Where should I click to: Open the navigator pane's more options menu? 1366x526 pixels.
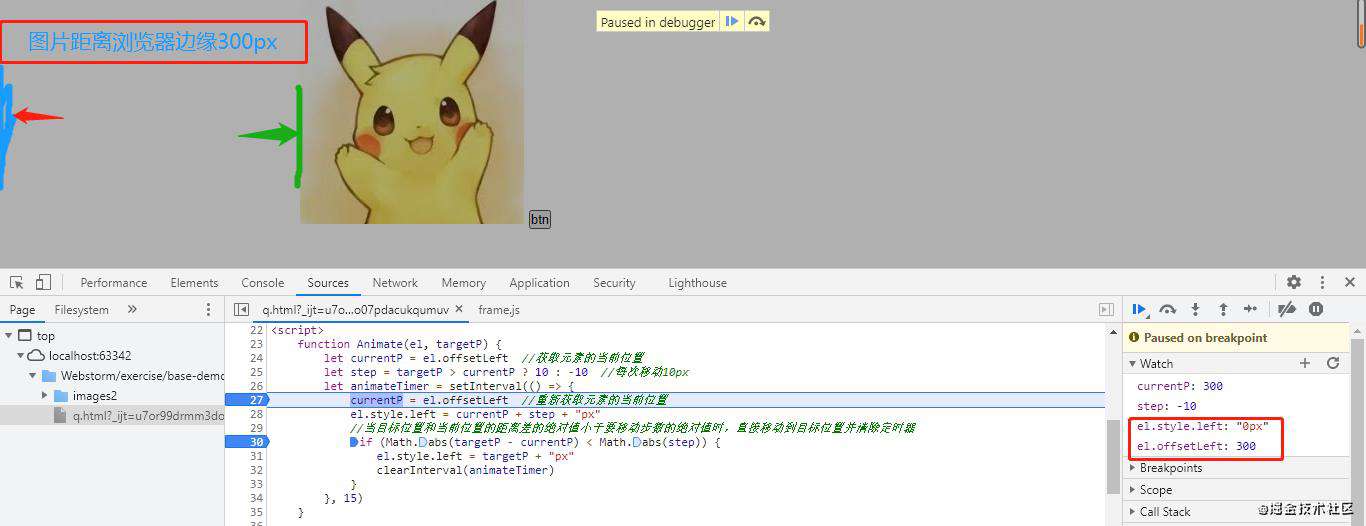coord(208,310)
